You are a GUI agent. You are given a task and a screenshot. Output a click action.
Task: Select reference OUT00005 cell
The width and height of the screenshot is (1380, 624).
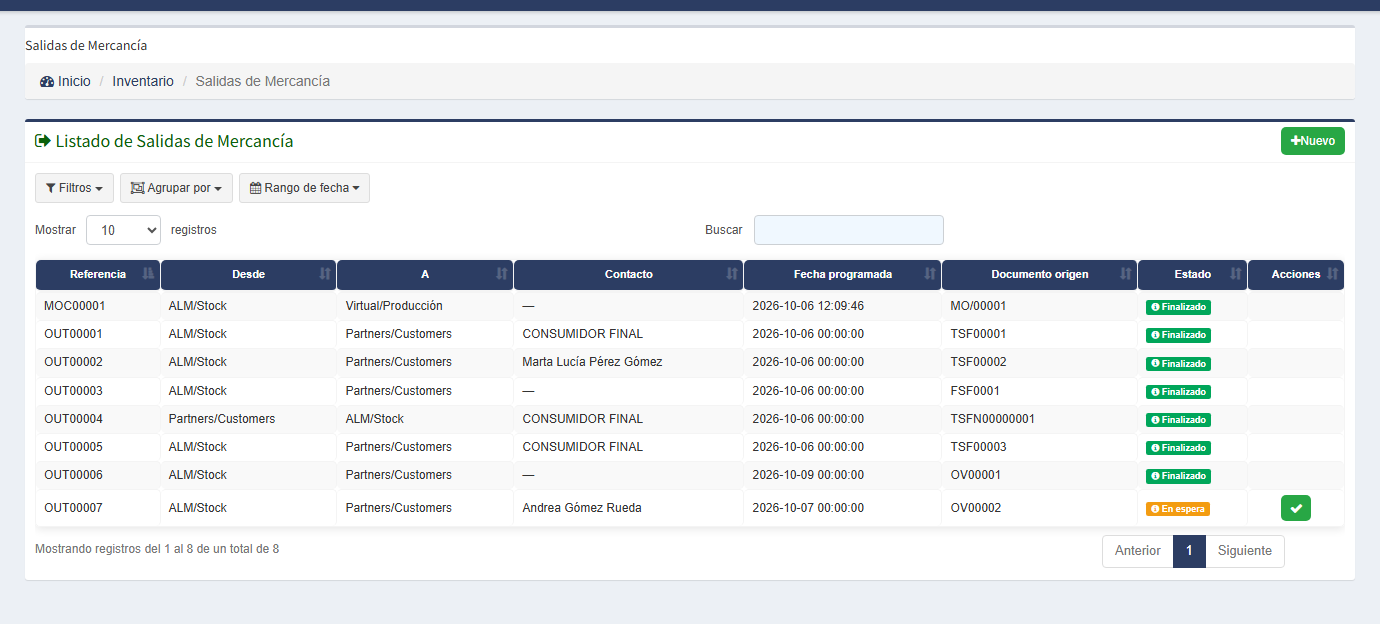(x=98, y=447)
